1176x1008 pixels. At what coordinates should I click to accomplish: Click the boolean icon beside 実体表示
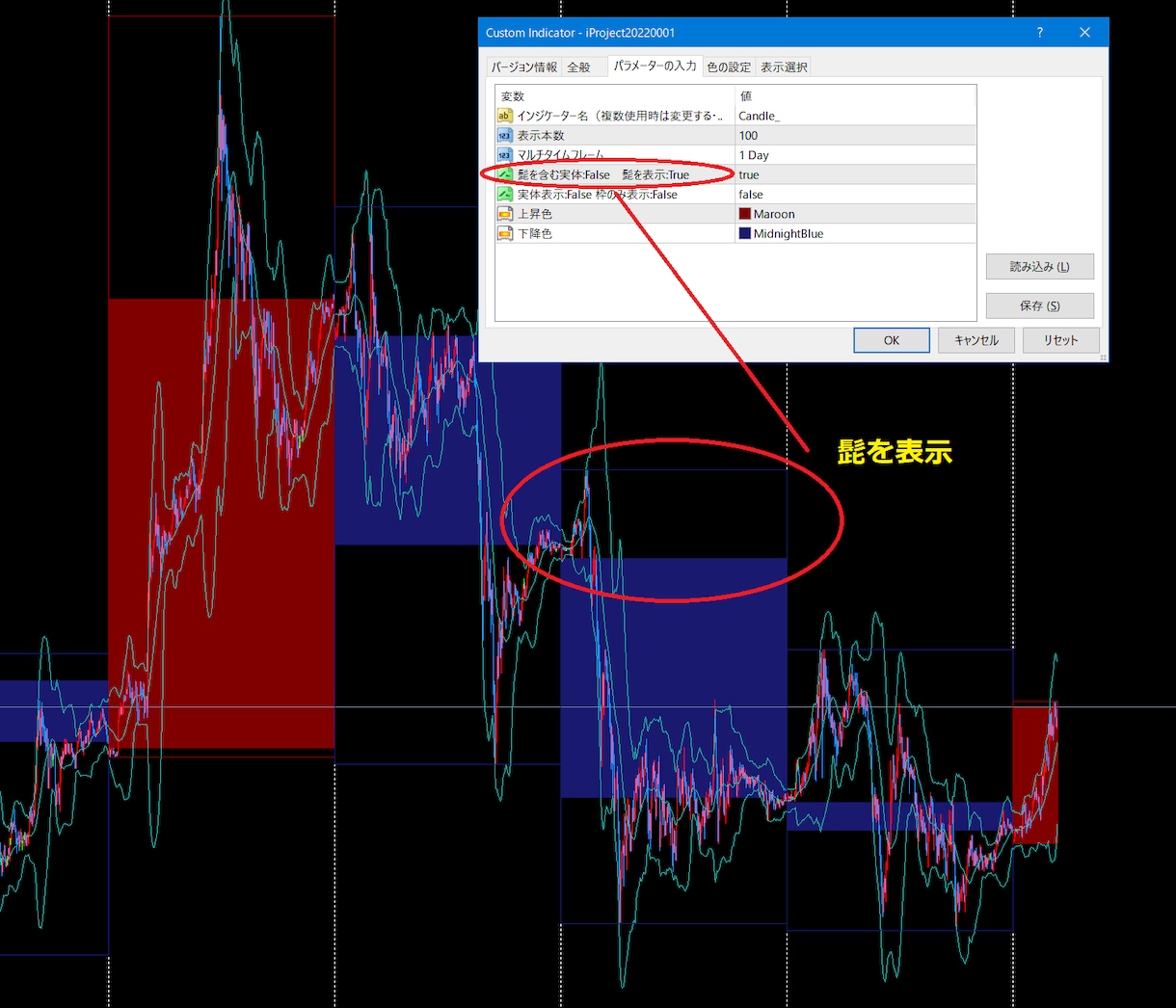click(504, 195)
